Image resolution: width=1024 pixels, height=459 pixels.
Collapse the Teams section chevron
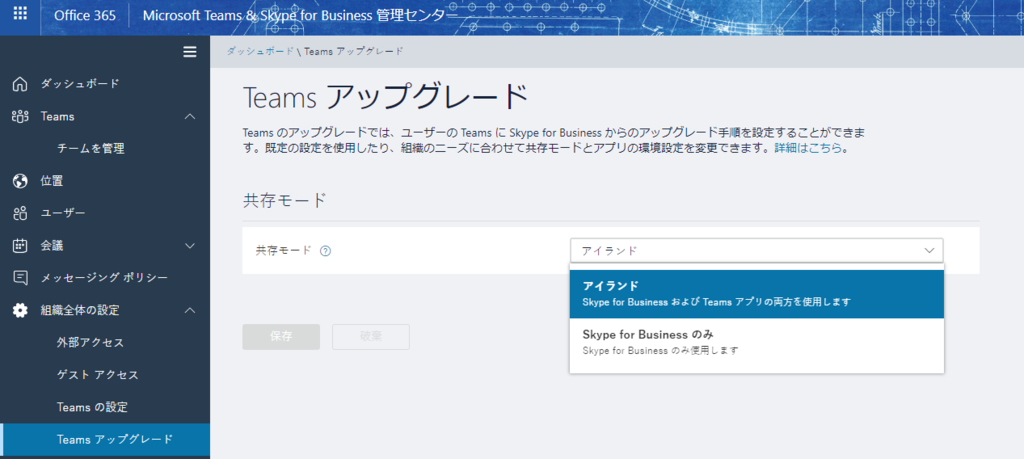(190, 116)
